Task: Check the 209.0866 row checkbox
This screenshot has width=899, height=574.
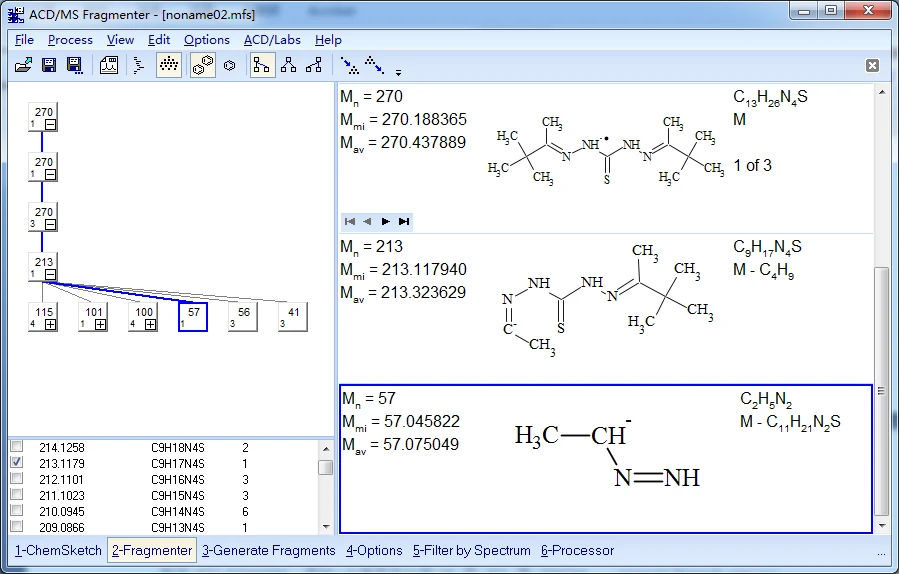Action: (17, 526)
